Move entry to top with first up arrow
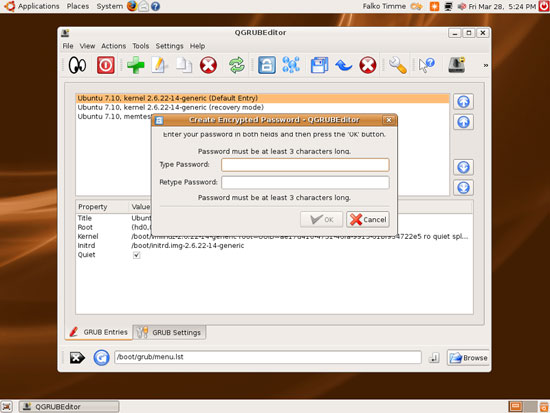This screenshot has width=550, height=413. 463,102
